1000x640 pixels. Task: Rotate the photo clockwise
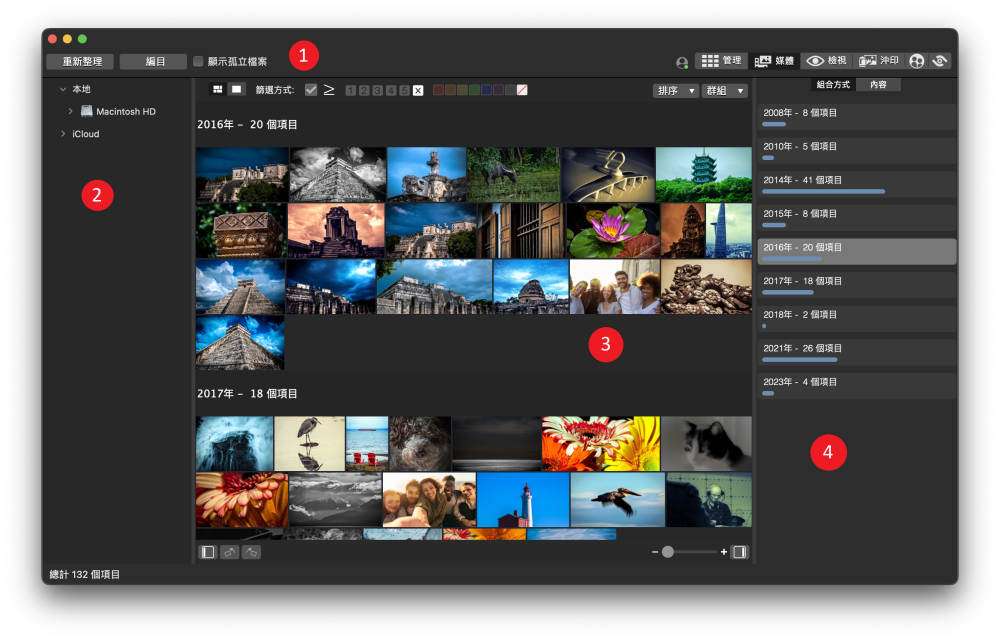pos(251,552)
